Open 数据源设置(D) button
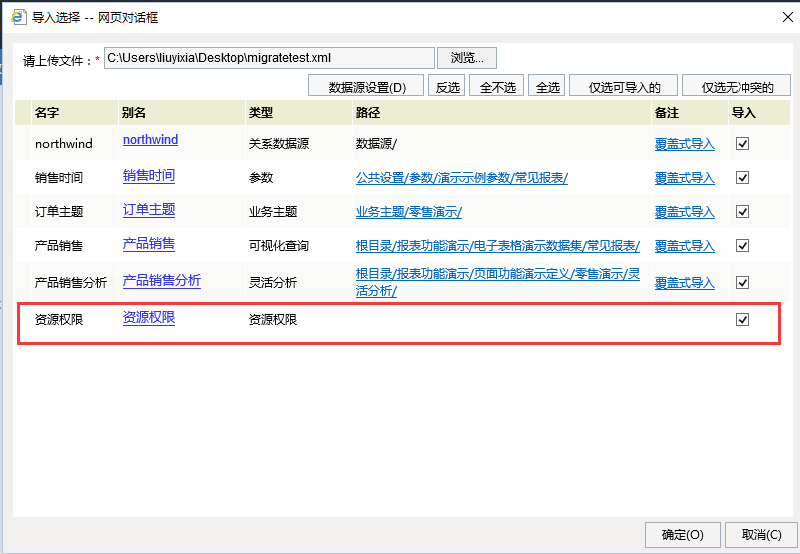 [366, 87]
